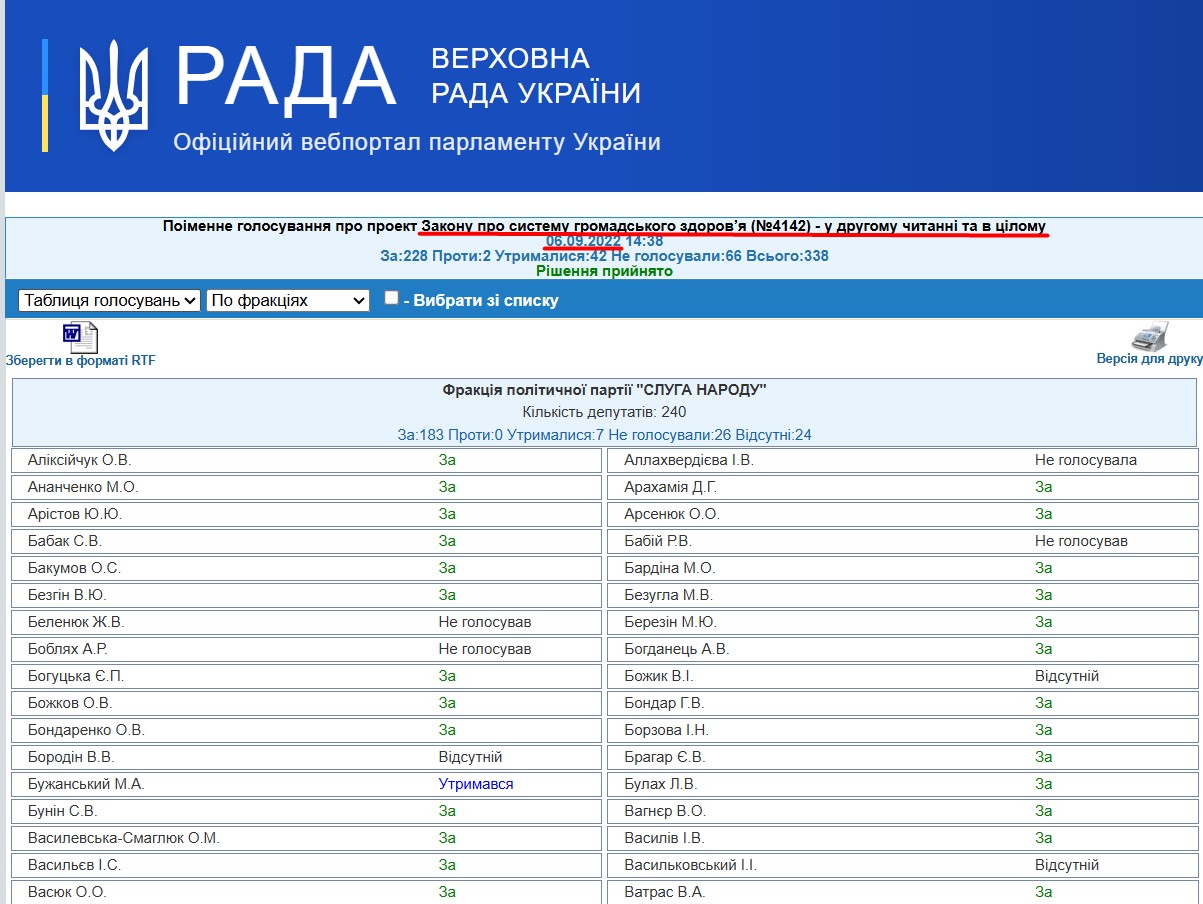Select deputy Ананченко М.О.
1203x904 pixels.
point(83,487)
